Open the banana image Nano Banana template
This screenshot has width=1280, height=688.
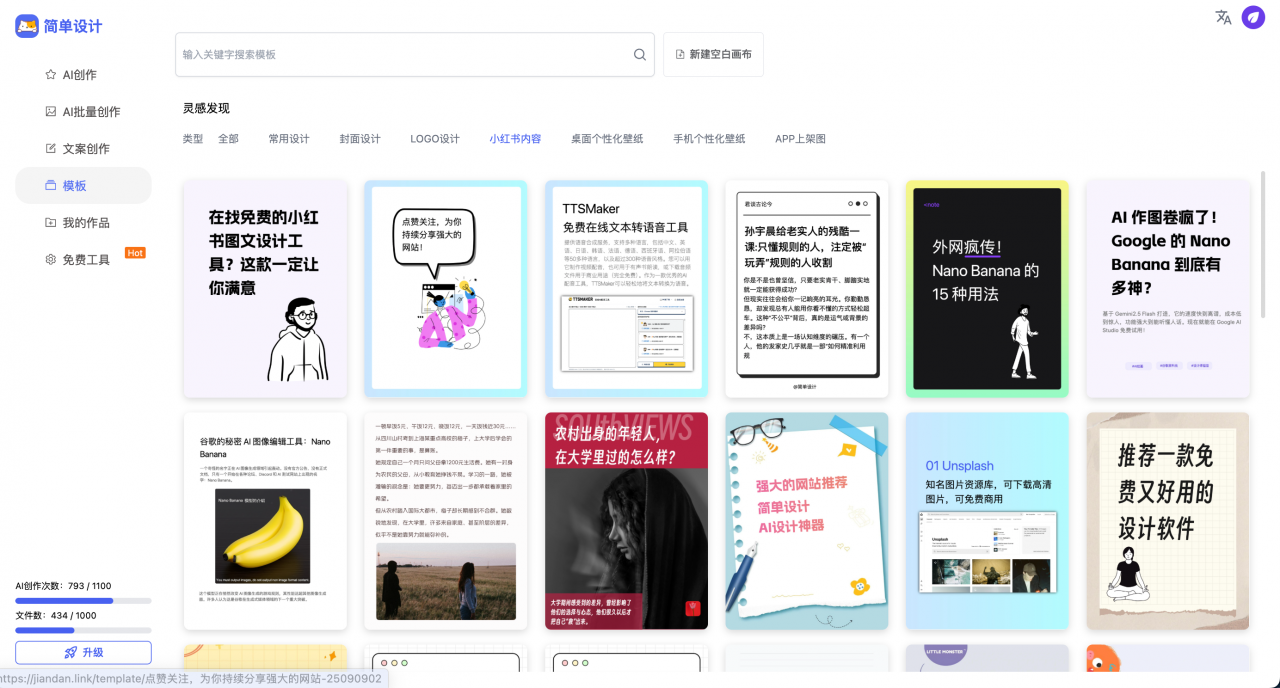tap(265, 521)
